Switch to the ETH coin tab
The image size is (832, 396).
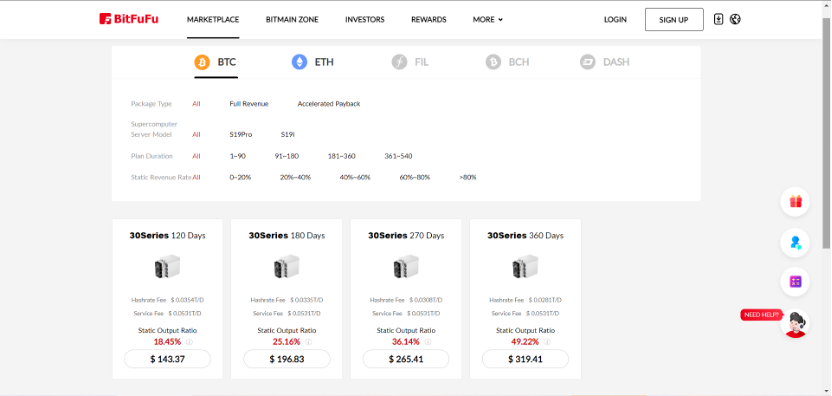(x=313, y=62)
